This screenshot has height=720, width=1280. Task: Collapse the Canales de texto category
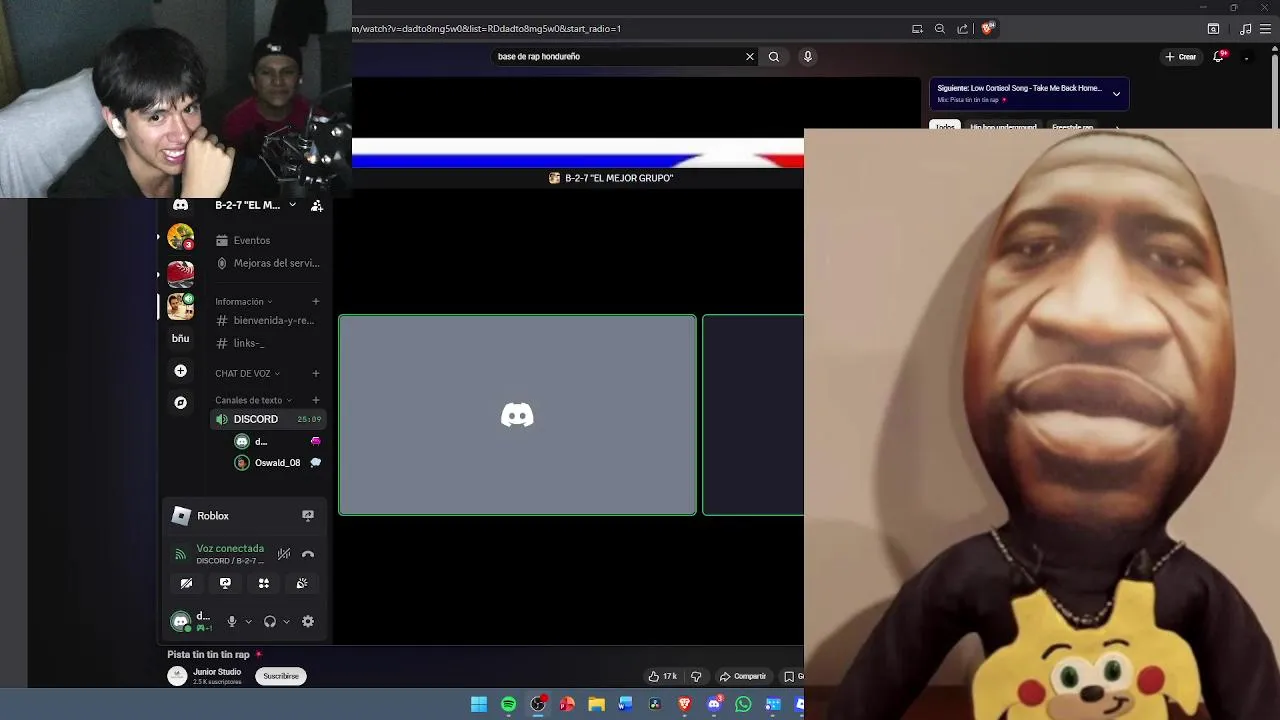tap(253, 400)
